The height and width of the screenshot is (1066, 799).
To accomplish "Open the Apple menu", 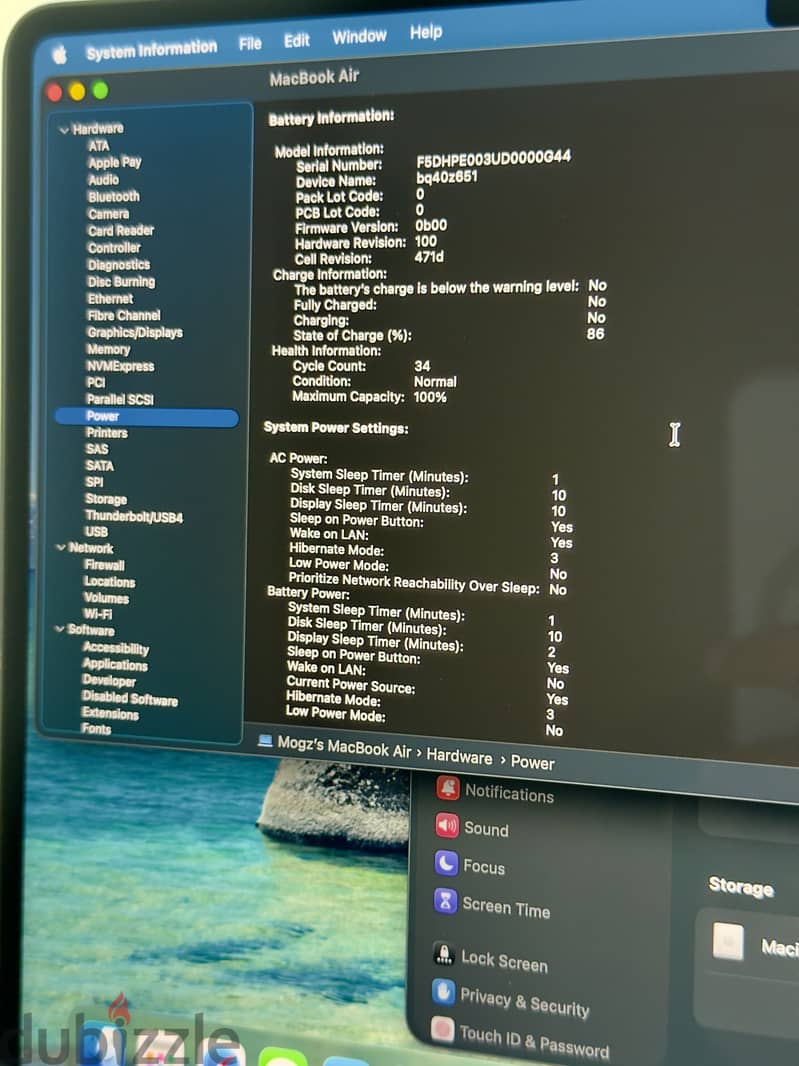I will 60,55.
